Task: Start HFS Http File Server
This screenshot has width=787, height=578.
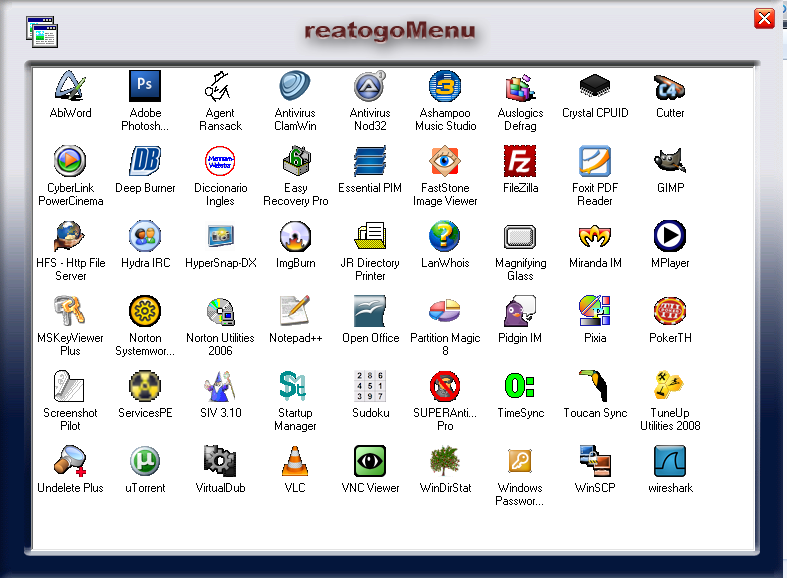Action: pos(70,236)
